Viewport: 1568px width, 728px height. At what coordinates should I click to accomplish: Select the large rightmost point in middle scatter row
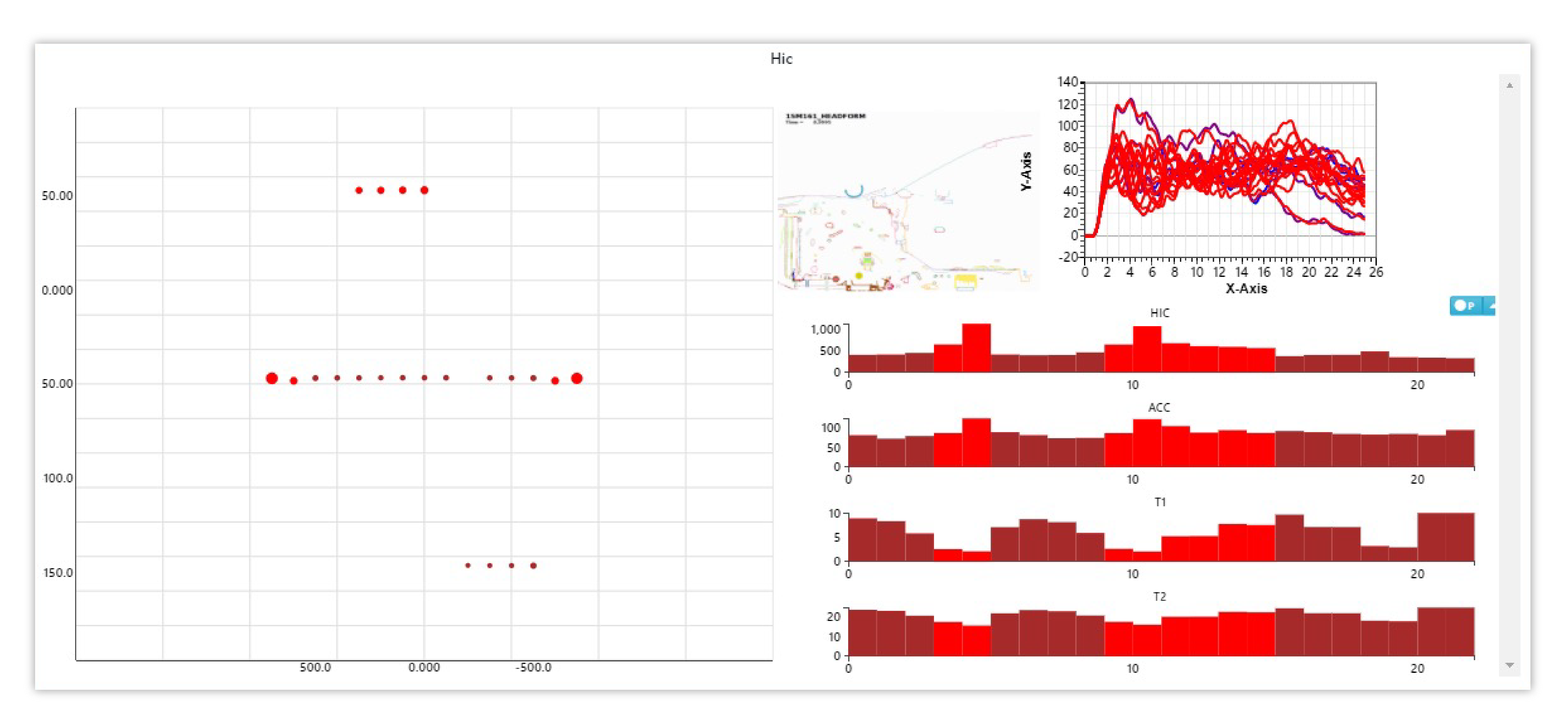click(577, 378)
